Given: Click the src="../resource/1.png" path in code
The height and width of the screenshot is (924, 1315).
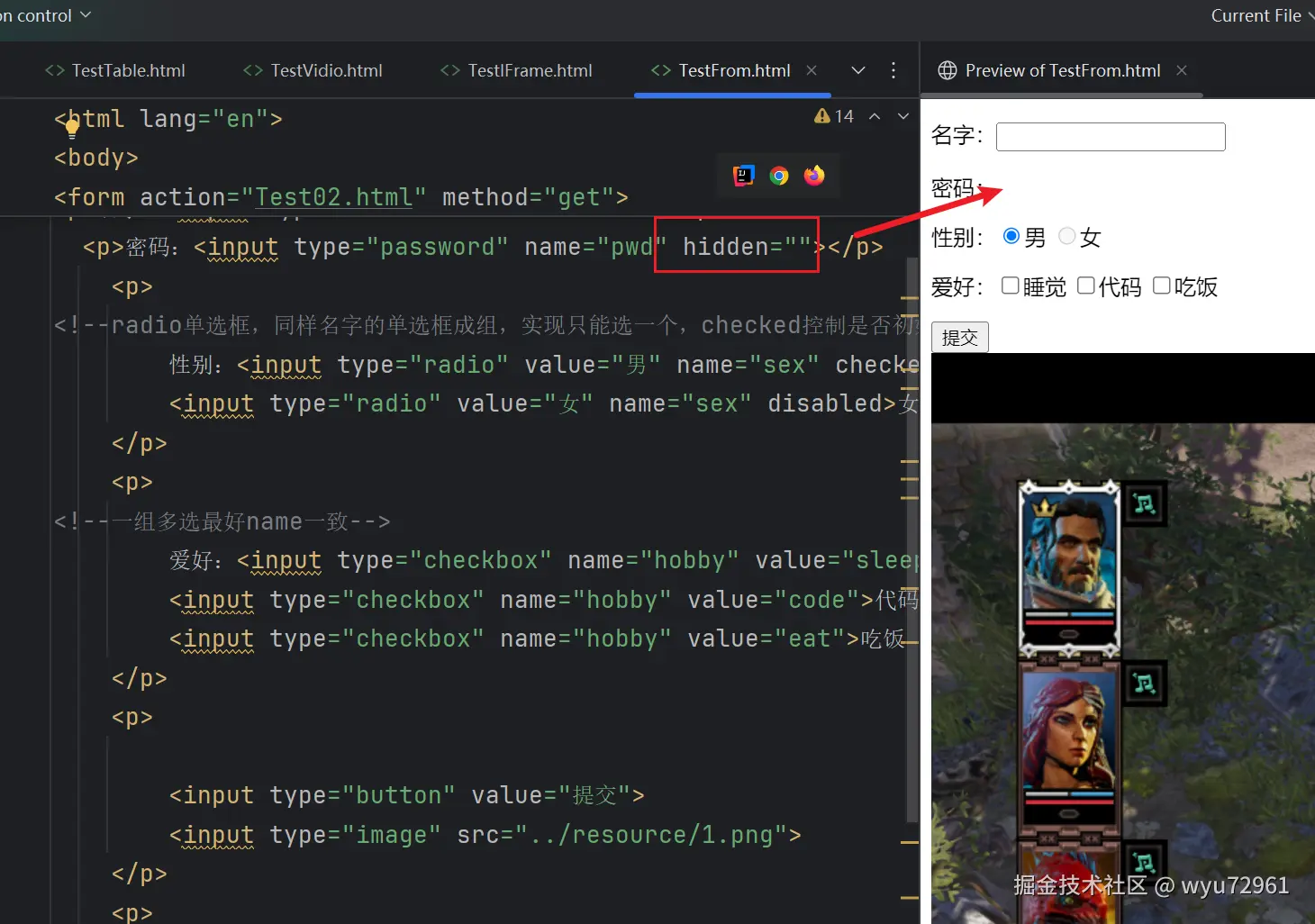Looking at the screenshot, I should click(x=622, y=835).
